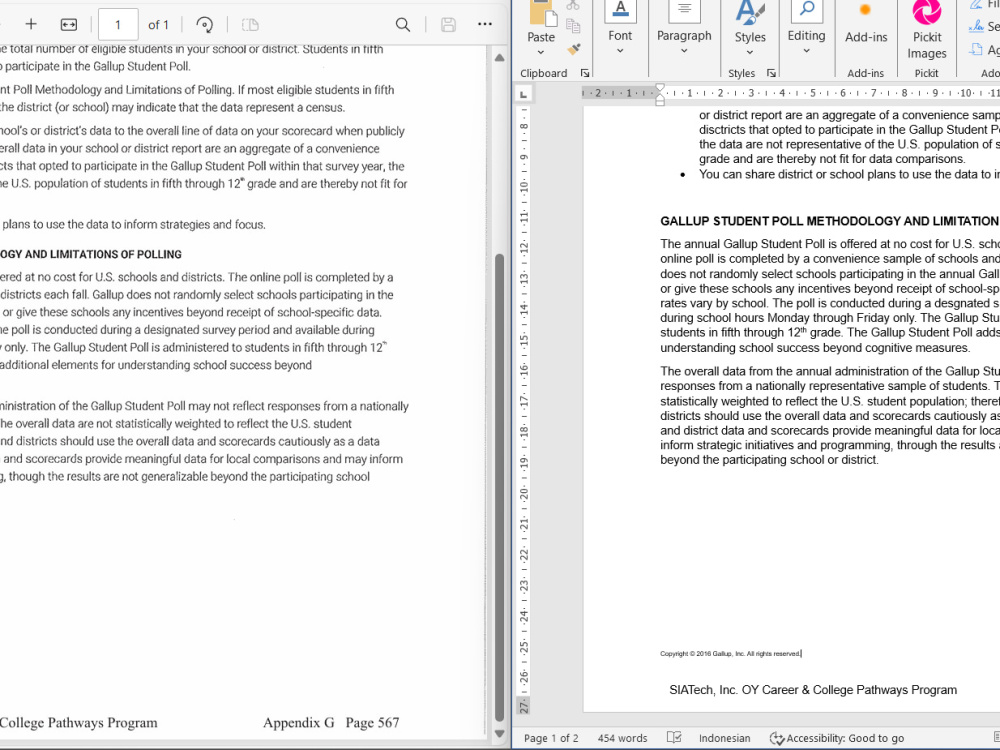Click 'plans to use the data to inform' line in PDF
The height and width of the screenshot is (750, 1000).
(x=133, y=224)
